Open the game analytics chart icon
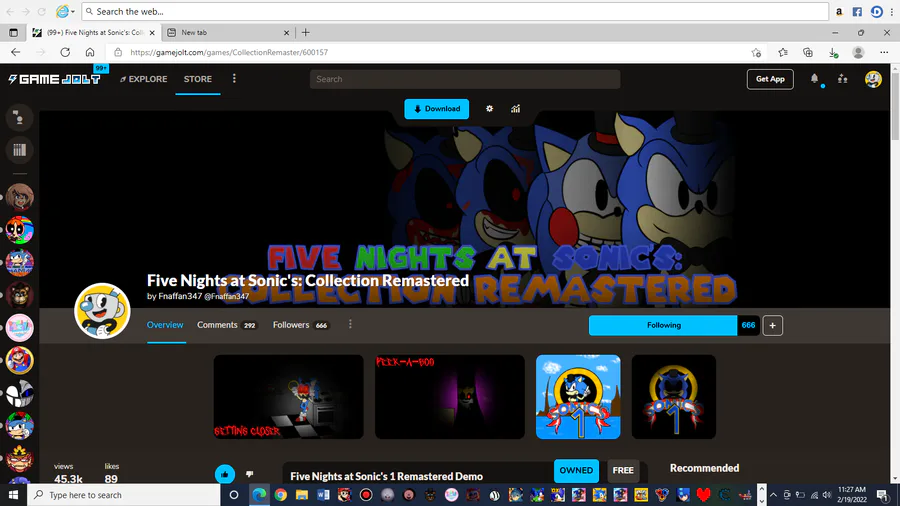 tap(515, 108)
